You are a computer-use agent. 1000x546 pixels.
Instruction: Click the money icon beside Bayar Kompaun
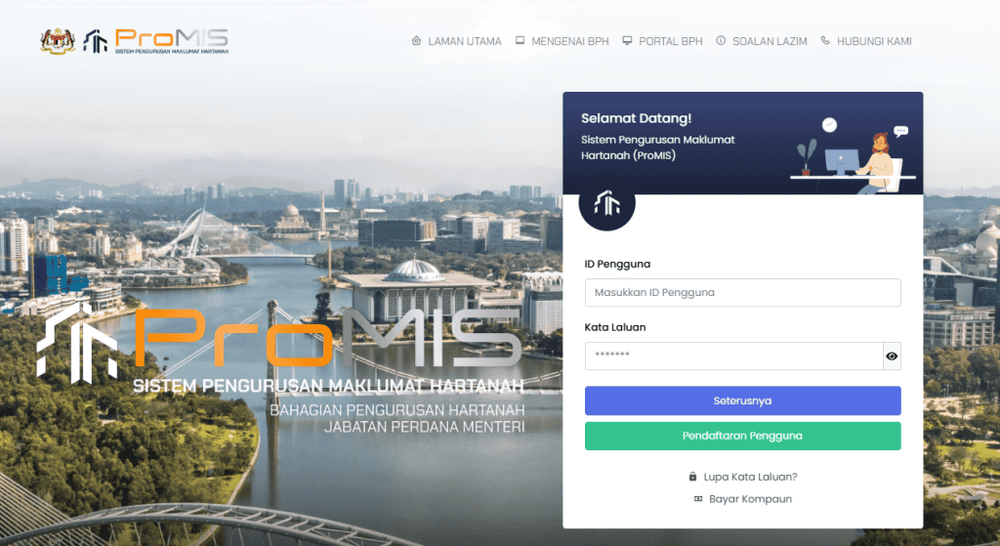(x=698, y=499)
